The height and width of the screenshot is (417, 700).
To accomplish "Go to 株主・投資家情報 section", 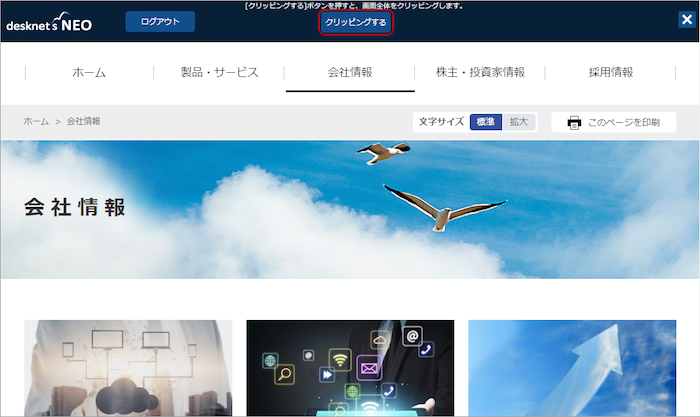I will (x=480, y=72).
